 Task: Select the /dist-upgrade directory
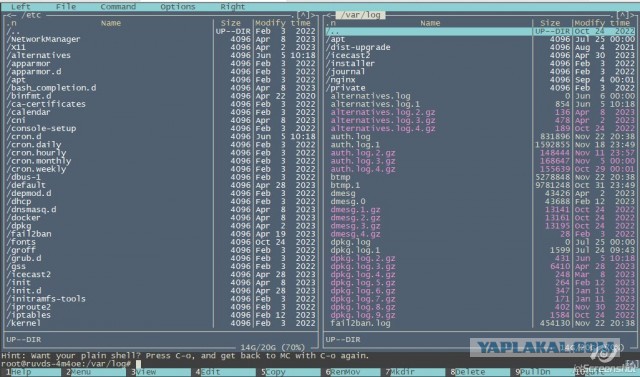click(480, 47)
